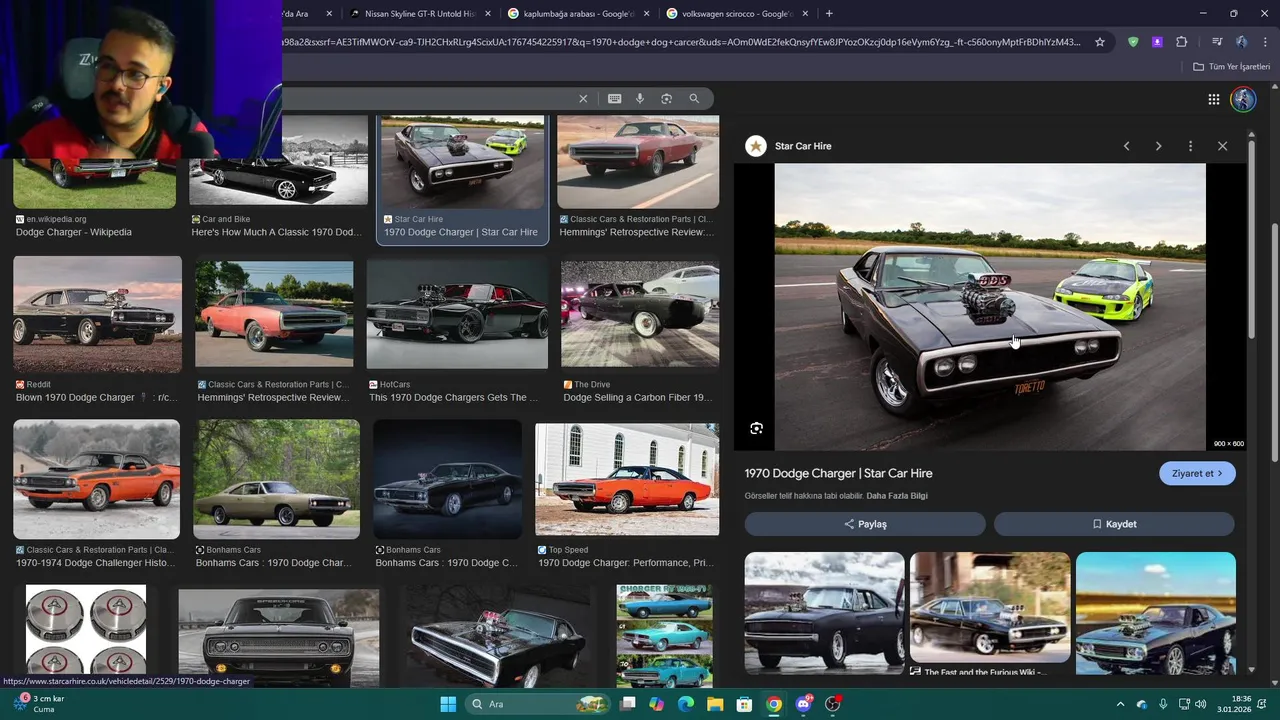
Task: Close the Nissan Skyline GT-R tab
Action: pyautogui.click(x=488, y=14)
